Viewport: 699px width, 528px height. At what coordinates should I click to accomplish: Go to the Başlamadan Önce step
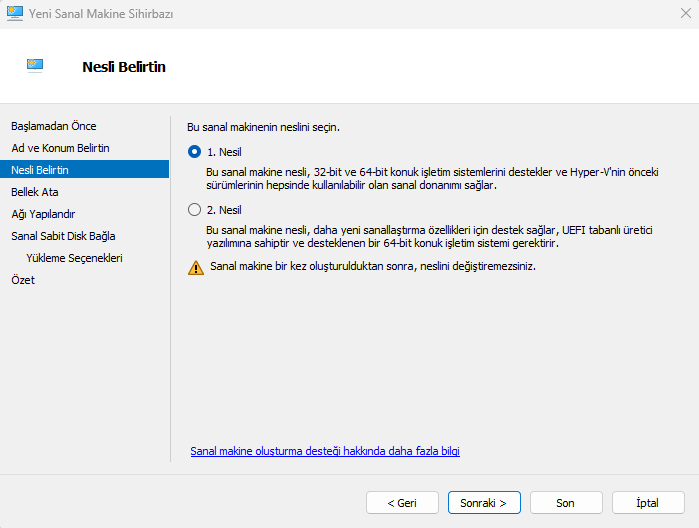53,126
